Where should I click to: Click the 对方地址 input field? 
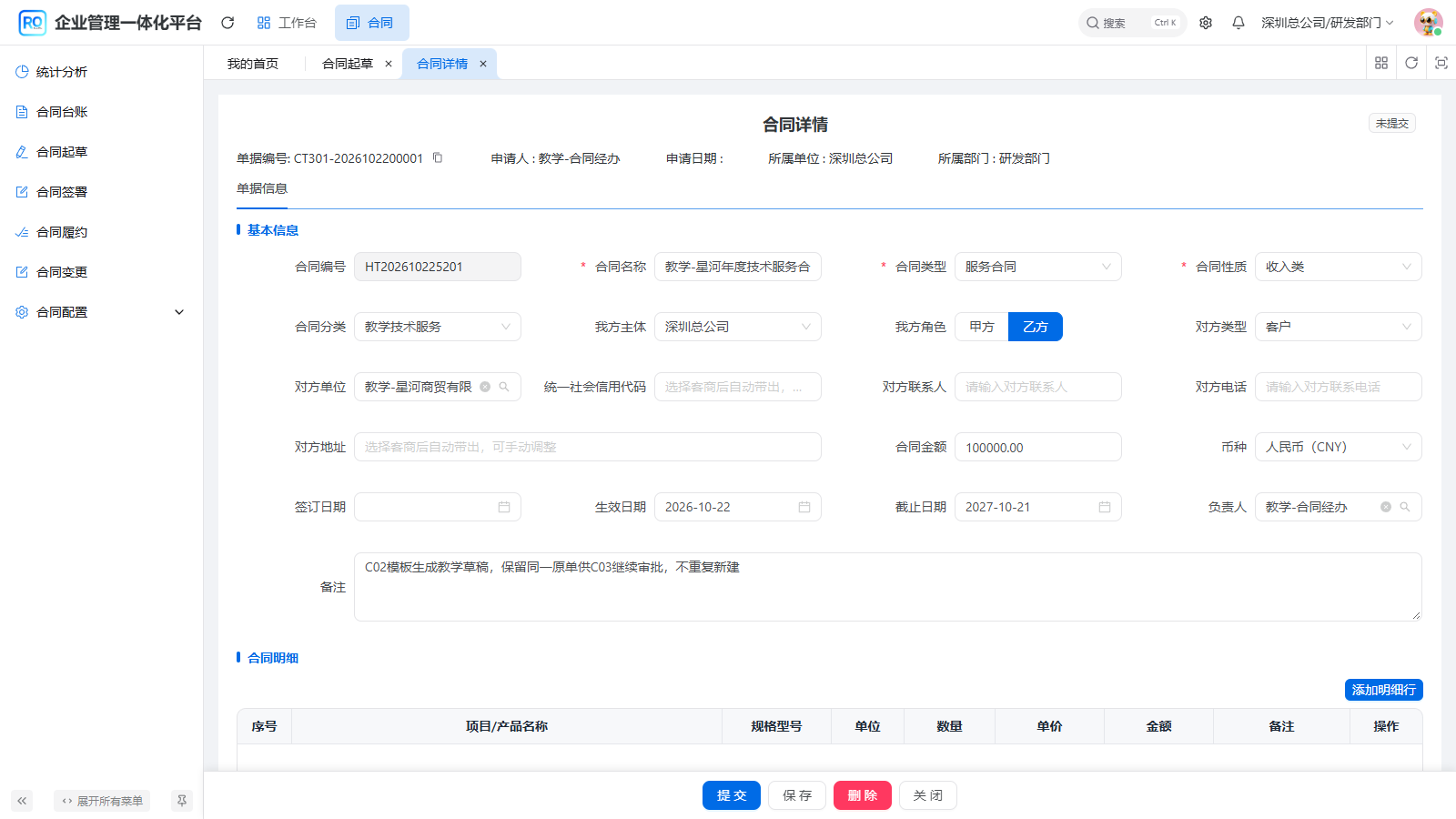click(x=588, y=447)
